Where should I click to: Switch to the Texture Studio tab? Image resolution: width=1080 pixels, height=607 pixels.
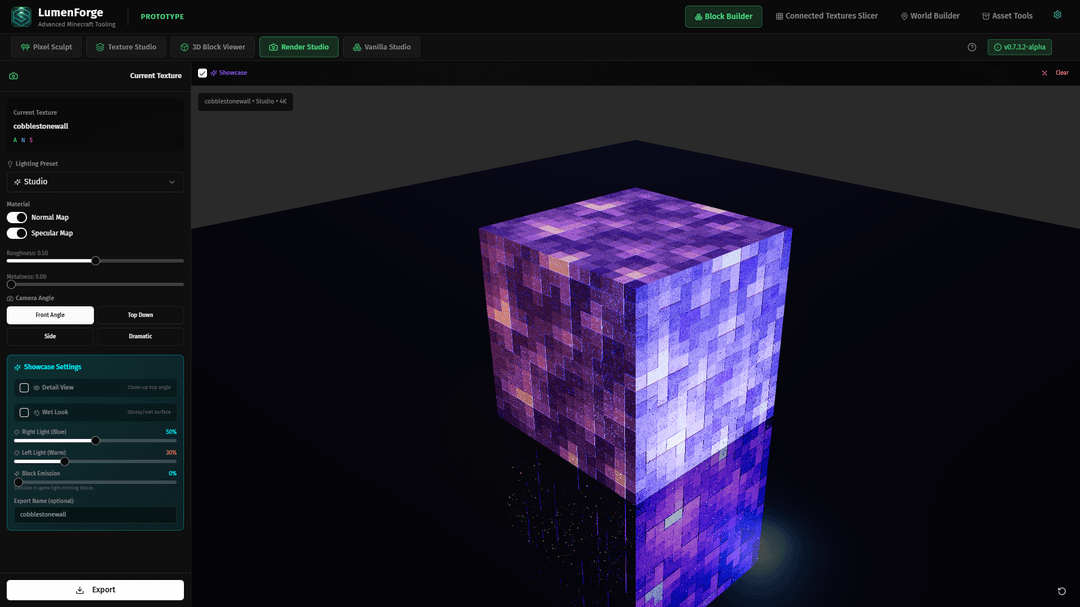[125, 47]
